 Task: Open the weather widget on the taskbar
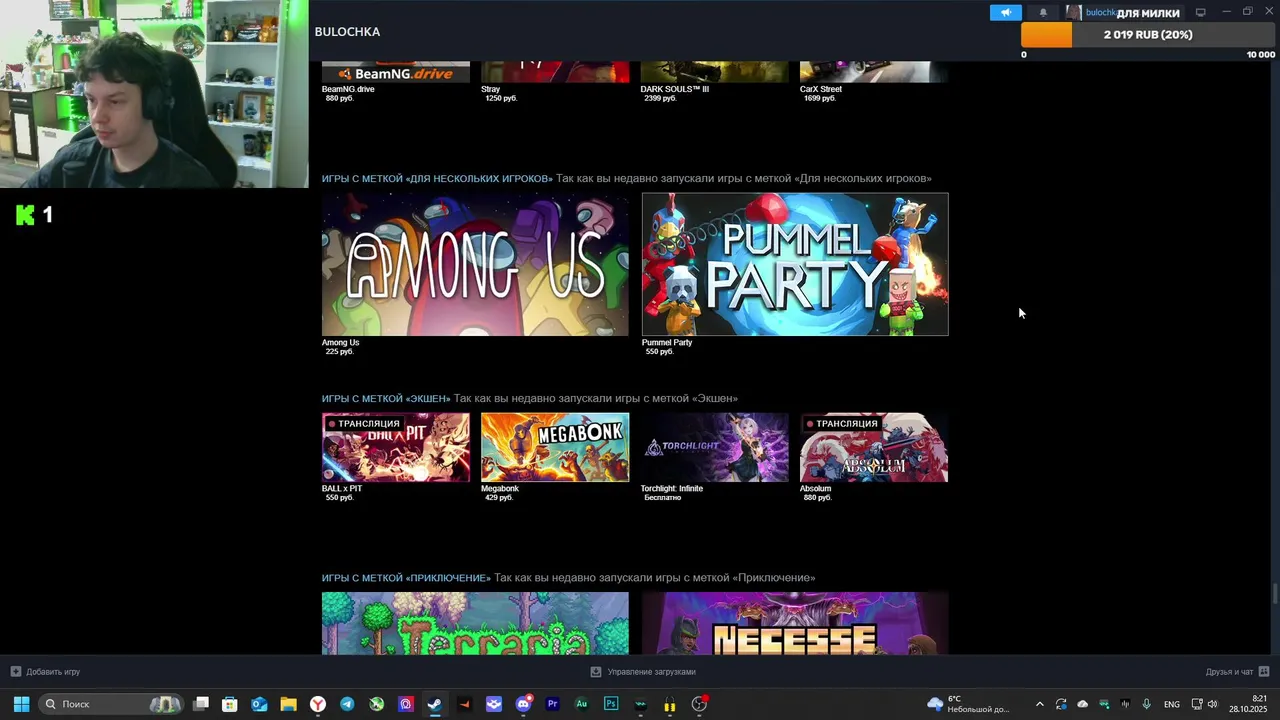[x=970, y=704]
